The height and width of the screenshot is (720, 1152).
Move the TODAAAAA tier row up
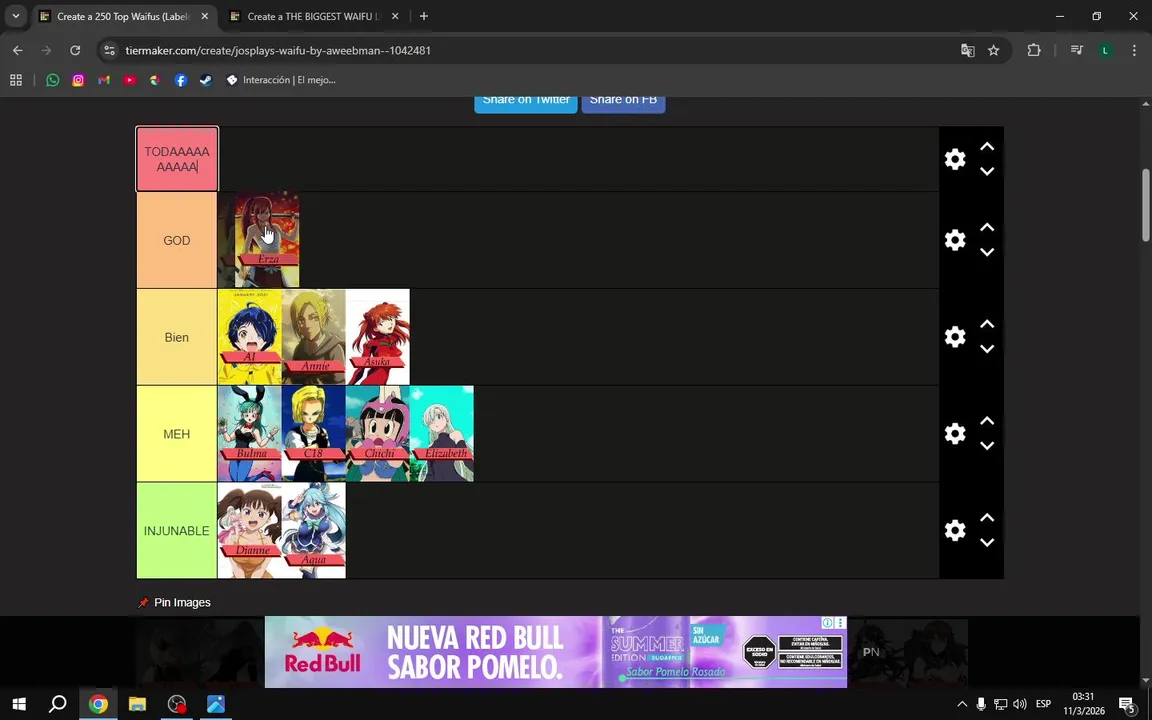(x=987, y=147)
